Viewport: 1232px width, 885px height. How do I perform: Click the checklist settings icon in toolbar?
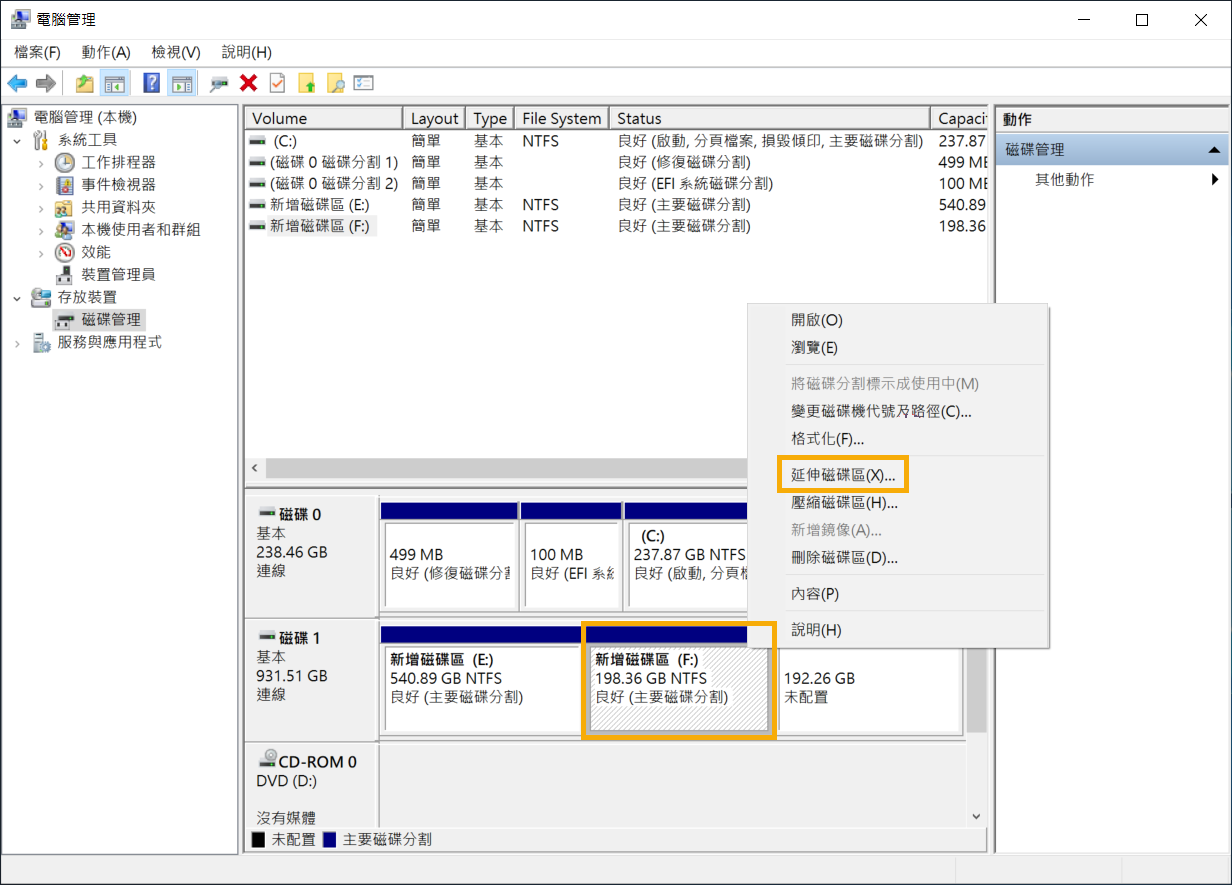tap(363, 84)
